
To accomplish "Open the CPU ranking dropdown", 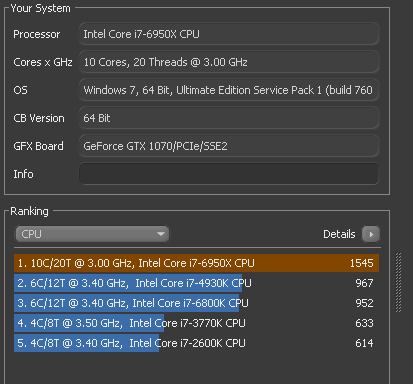I will coord(92,234).
